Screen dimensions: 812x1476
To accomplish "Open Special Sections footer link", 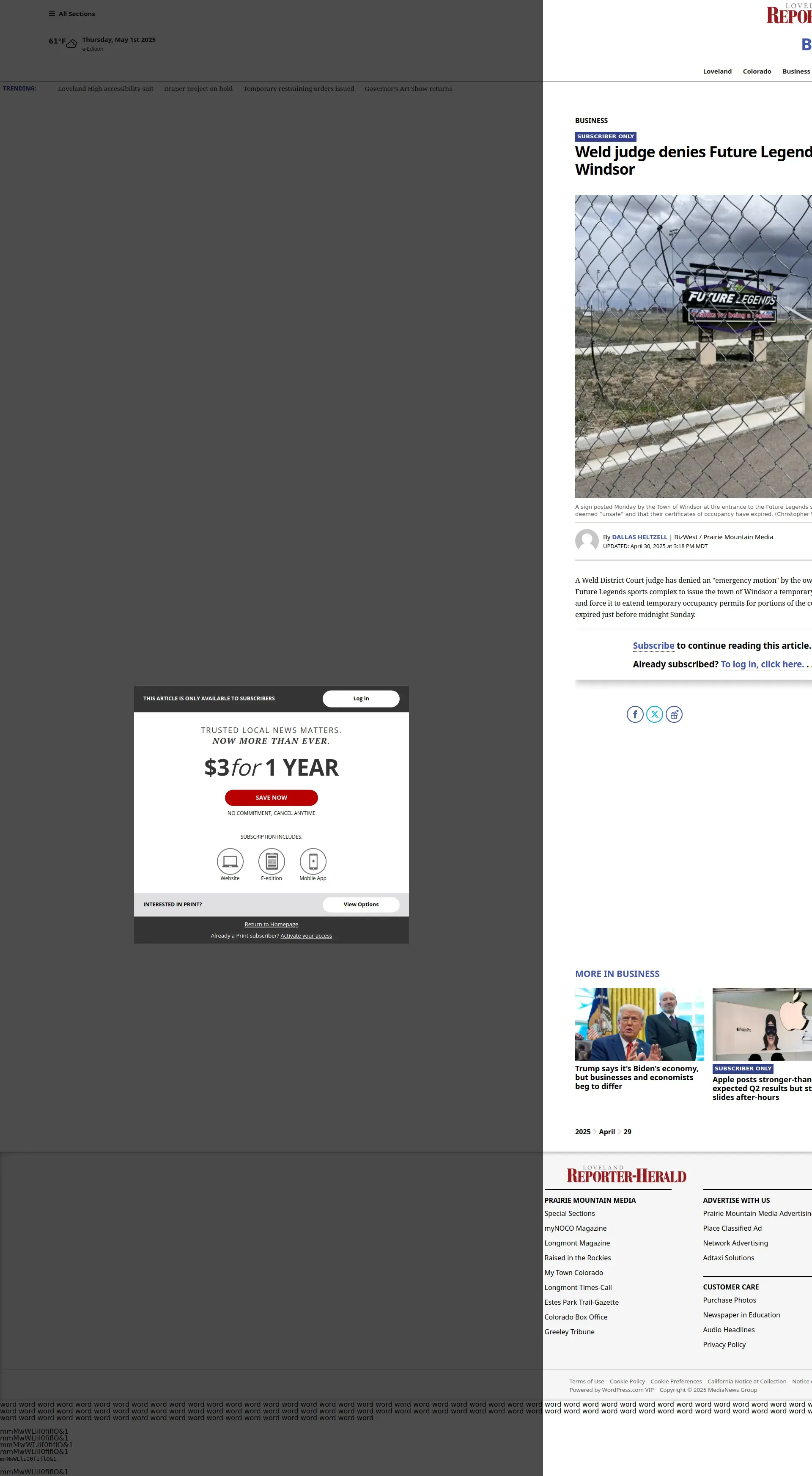I will click(570, 1213).
